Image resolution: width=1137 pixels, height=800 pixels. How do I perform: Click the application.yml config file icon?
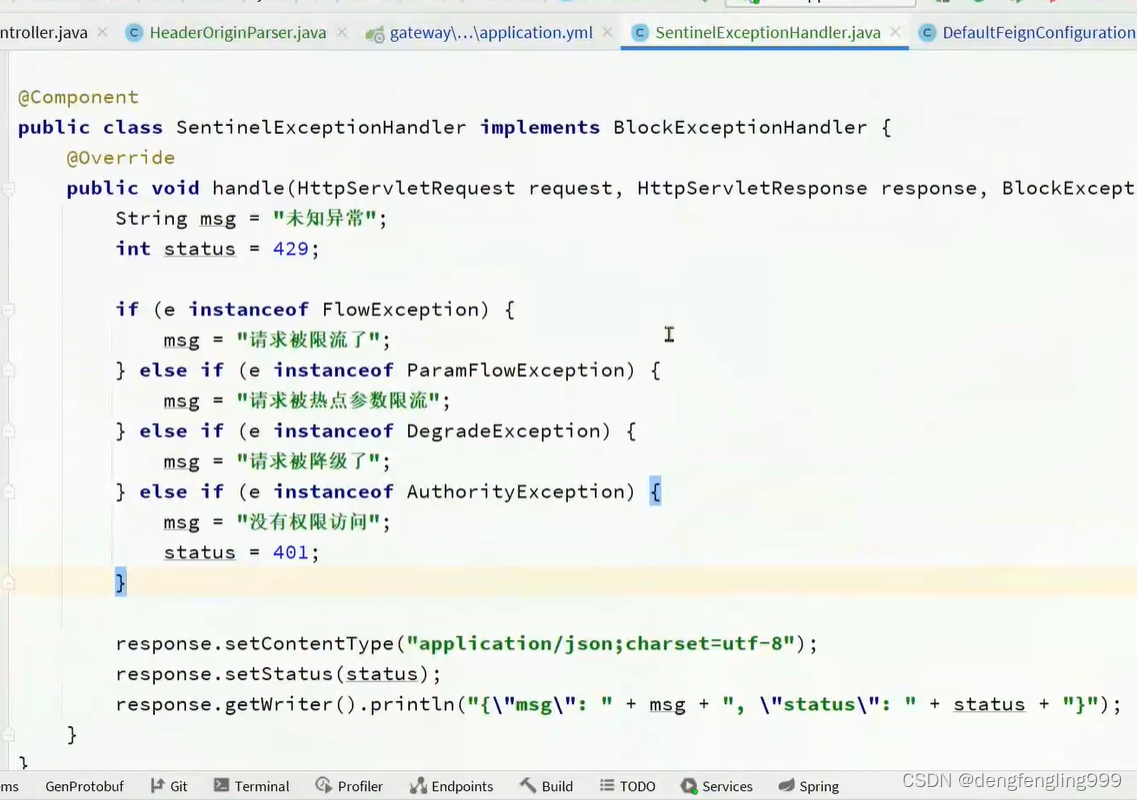click(x=375, y=33)
